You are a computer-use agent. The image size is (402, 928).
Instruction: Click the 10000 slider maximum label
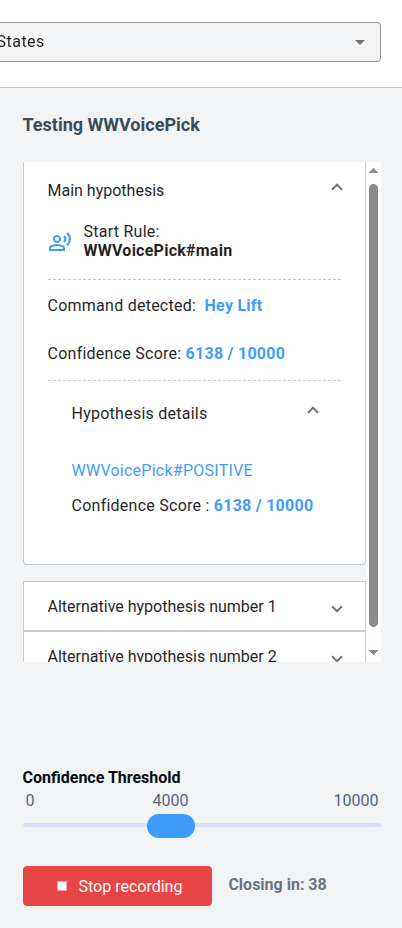(356, 801)
